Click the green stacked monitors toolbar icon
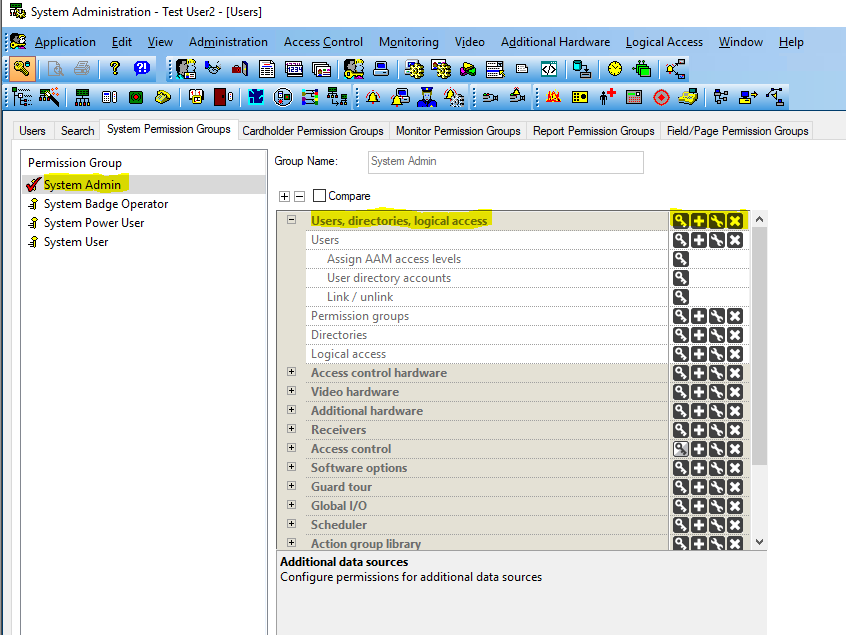The image size is (846, 635). [x=642, y=69]
